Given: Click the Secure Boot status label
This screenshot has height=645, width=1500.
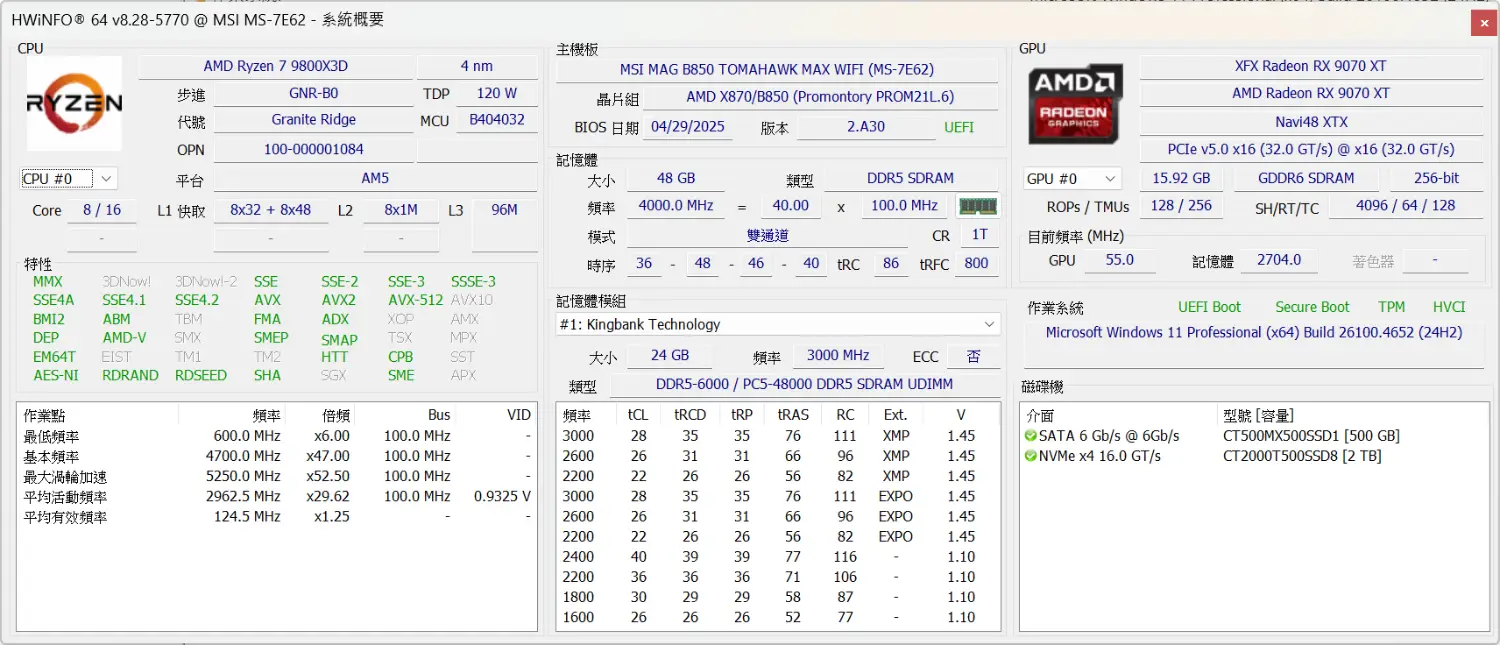Looking at the screenshot, I should click(1312, 307).
